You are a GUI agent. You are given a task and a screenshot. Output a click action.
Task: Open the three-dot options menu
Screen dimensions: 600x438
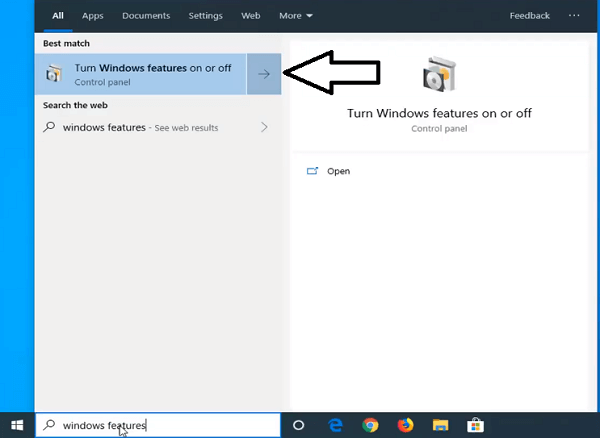(x=574, y=15)
